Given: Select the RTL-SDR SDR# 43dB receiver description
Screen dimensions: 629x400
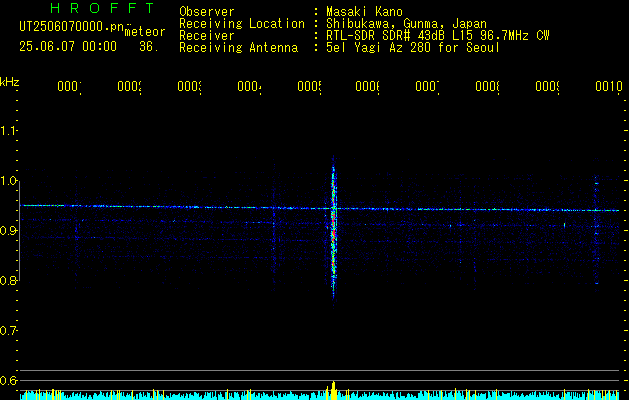Looking at the screenshot, I should [x=438, y=36].
